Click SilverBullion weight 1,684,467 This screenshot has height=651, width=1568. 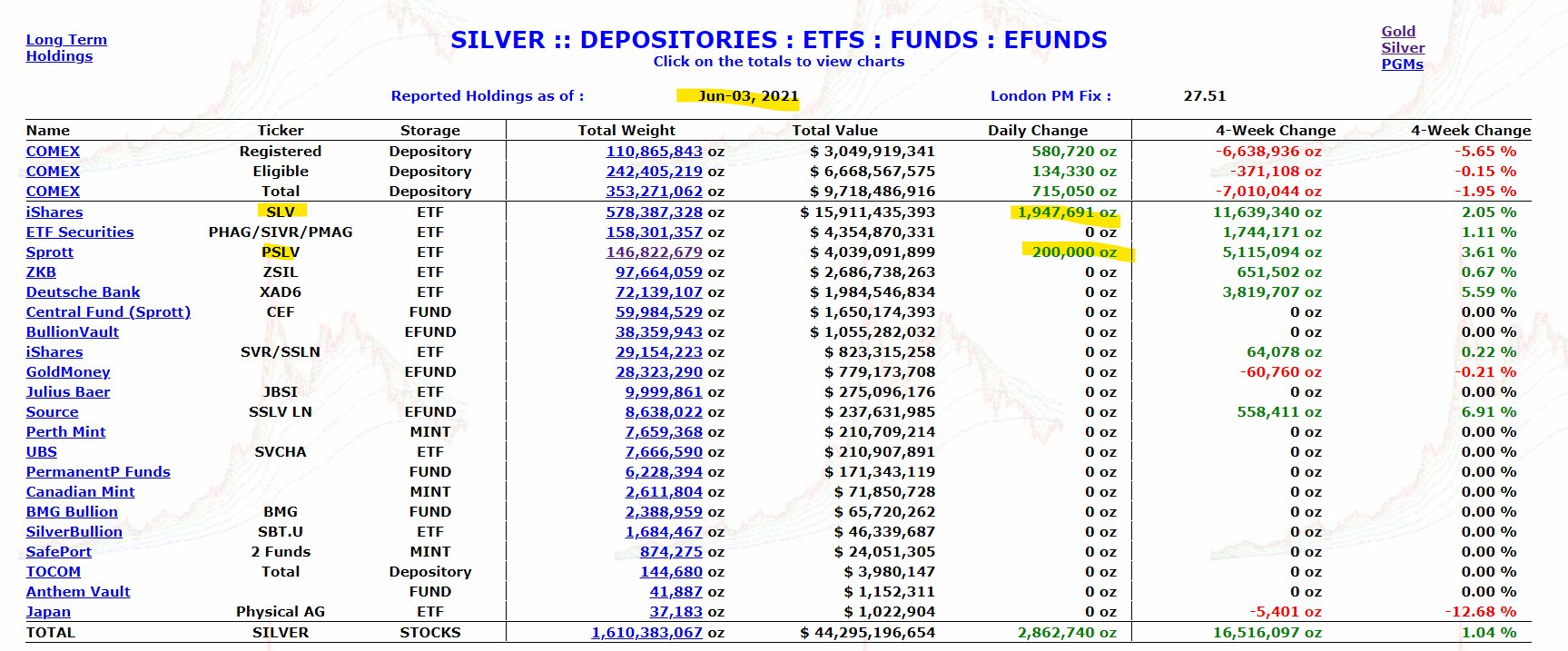(x=664, y=531)
